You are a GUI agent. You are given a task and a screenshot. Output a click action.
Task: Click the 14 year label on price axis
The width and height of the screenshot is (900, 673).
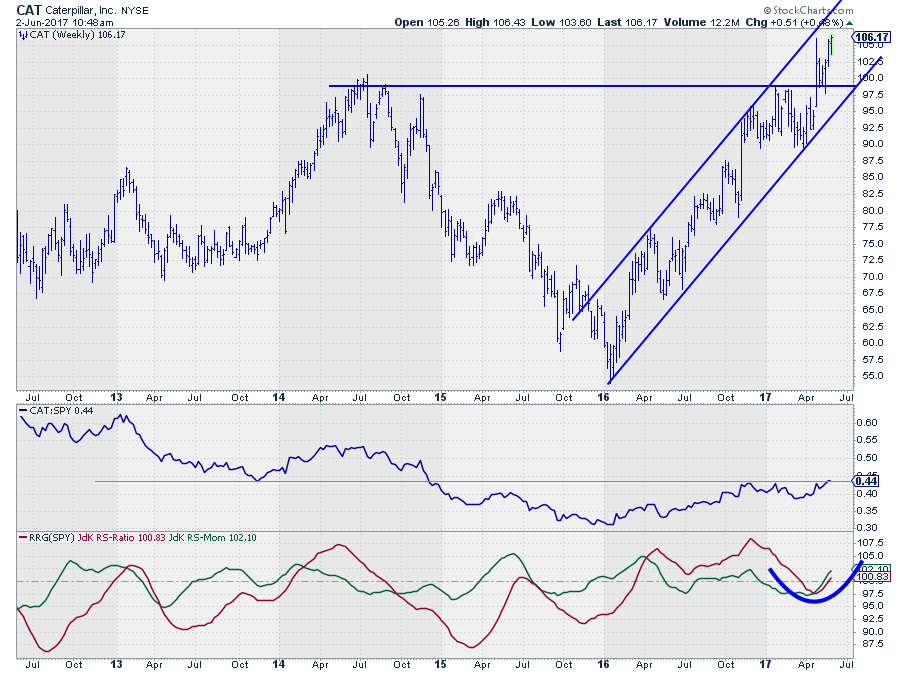click(x=278, y=396)
